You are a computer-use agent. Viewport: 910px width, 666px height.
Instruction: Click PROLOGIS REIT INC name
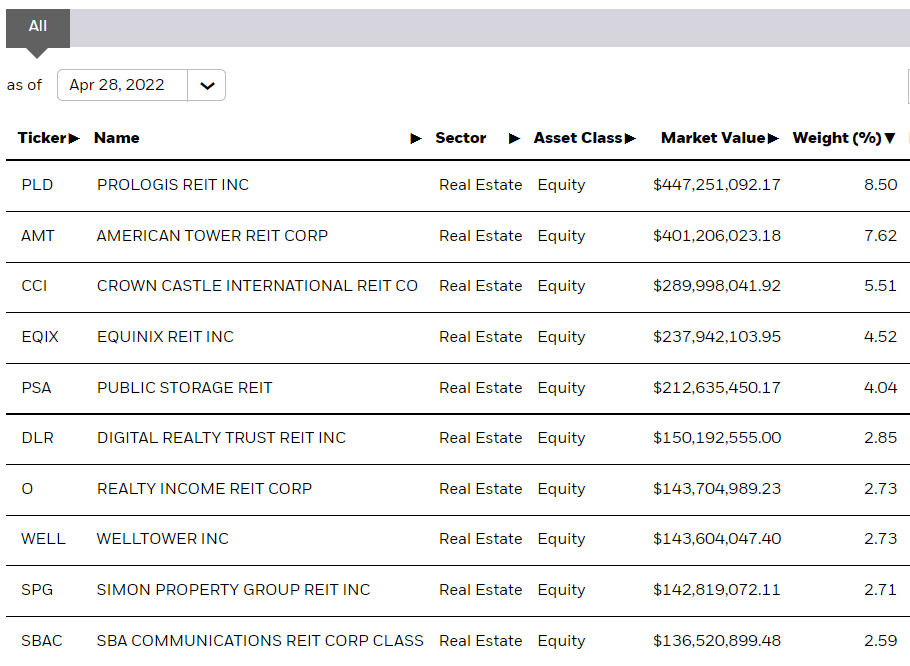[173, 185]
